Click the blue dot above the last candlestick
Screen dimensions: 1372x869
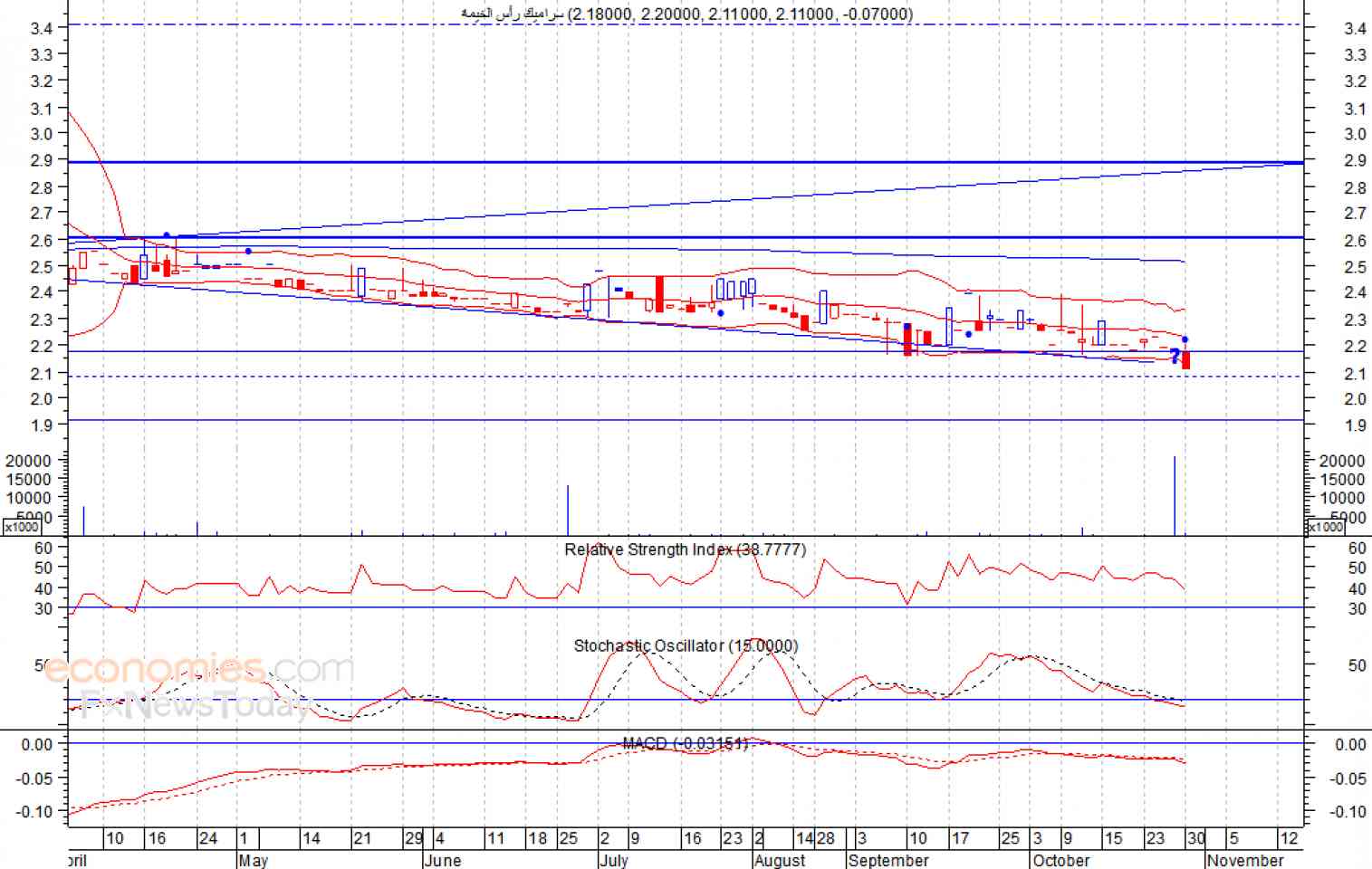1185,339
